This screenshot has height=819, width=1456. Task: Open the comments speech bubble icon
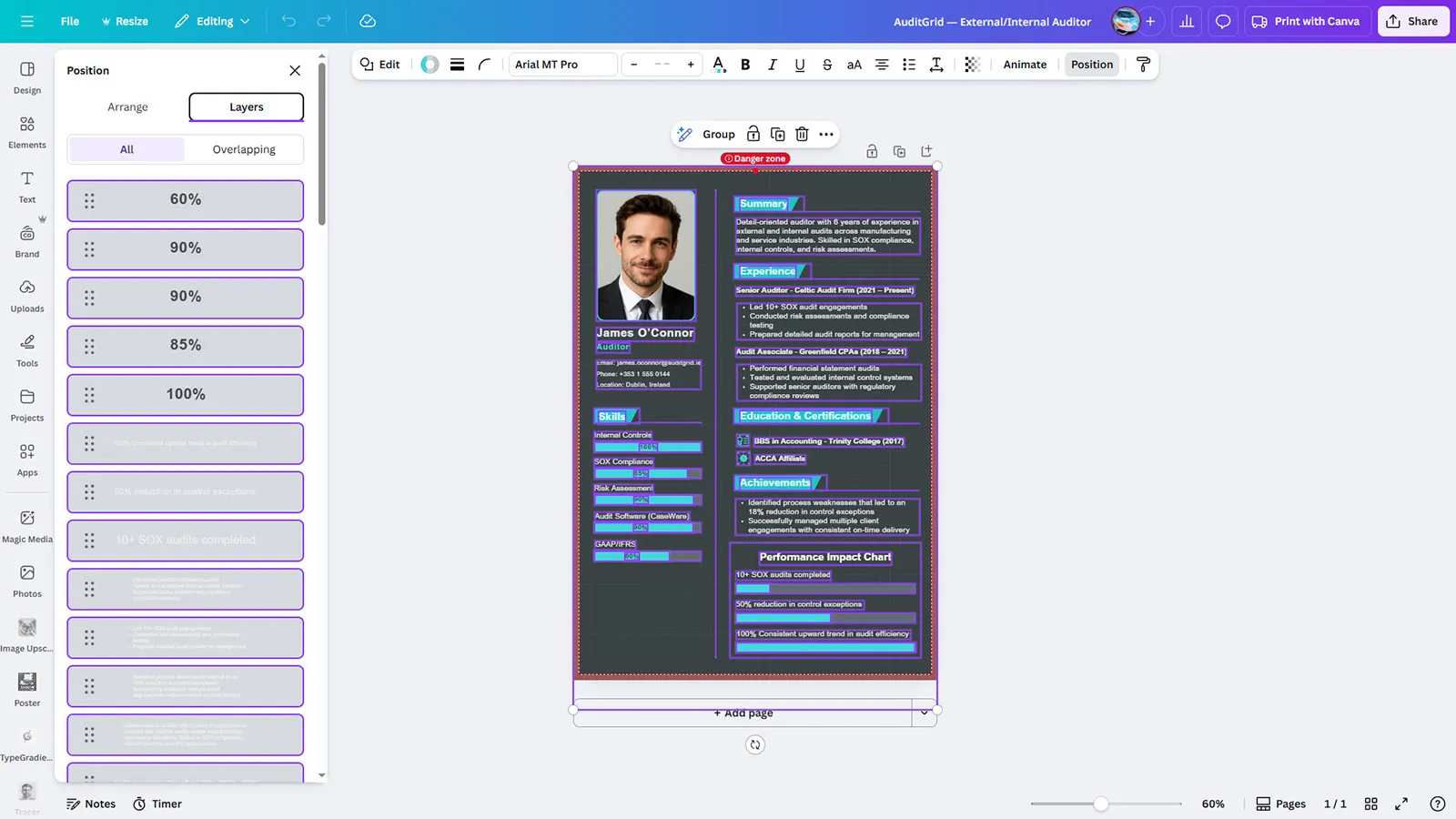pyautogui.click(x=1223, y=21)
